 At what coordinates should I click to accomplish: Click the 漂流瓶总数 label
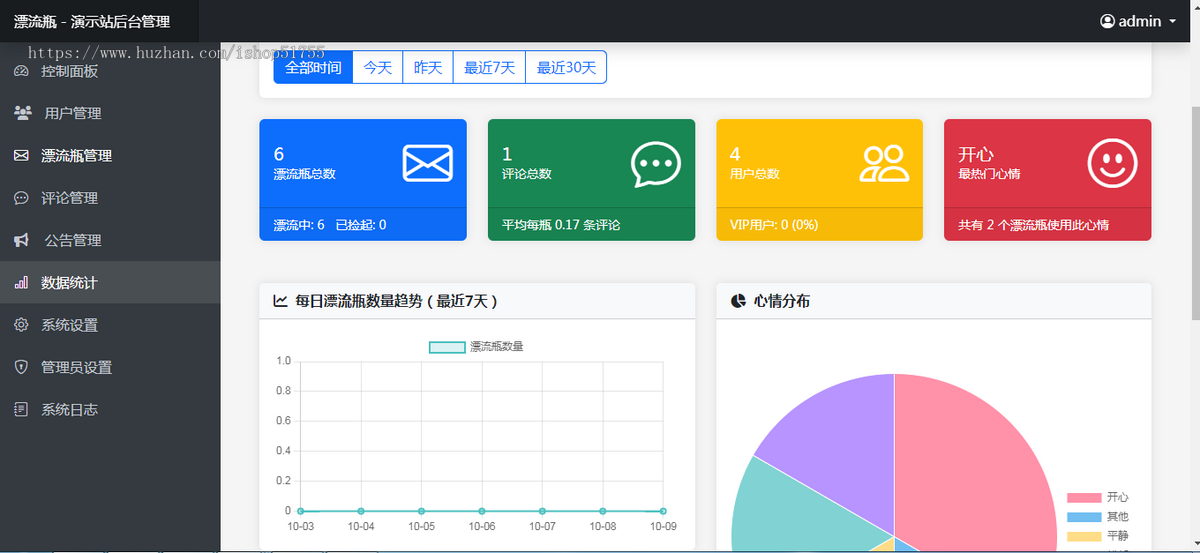pos(304,174)
